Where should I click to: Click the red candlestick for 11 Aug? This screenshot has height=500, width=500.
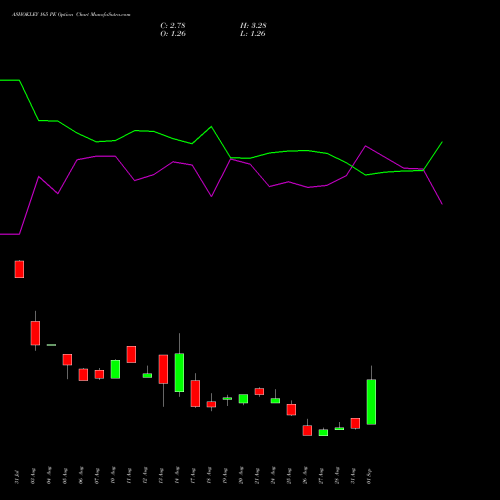(131, 354)
